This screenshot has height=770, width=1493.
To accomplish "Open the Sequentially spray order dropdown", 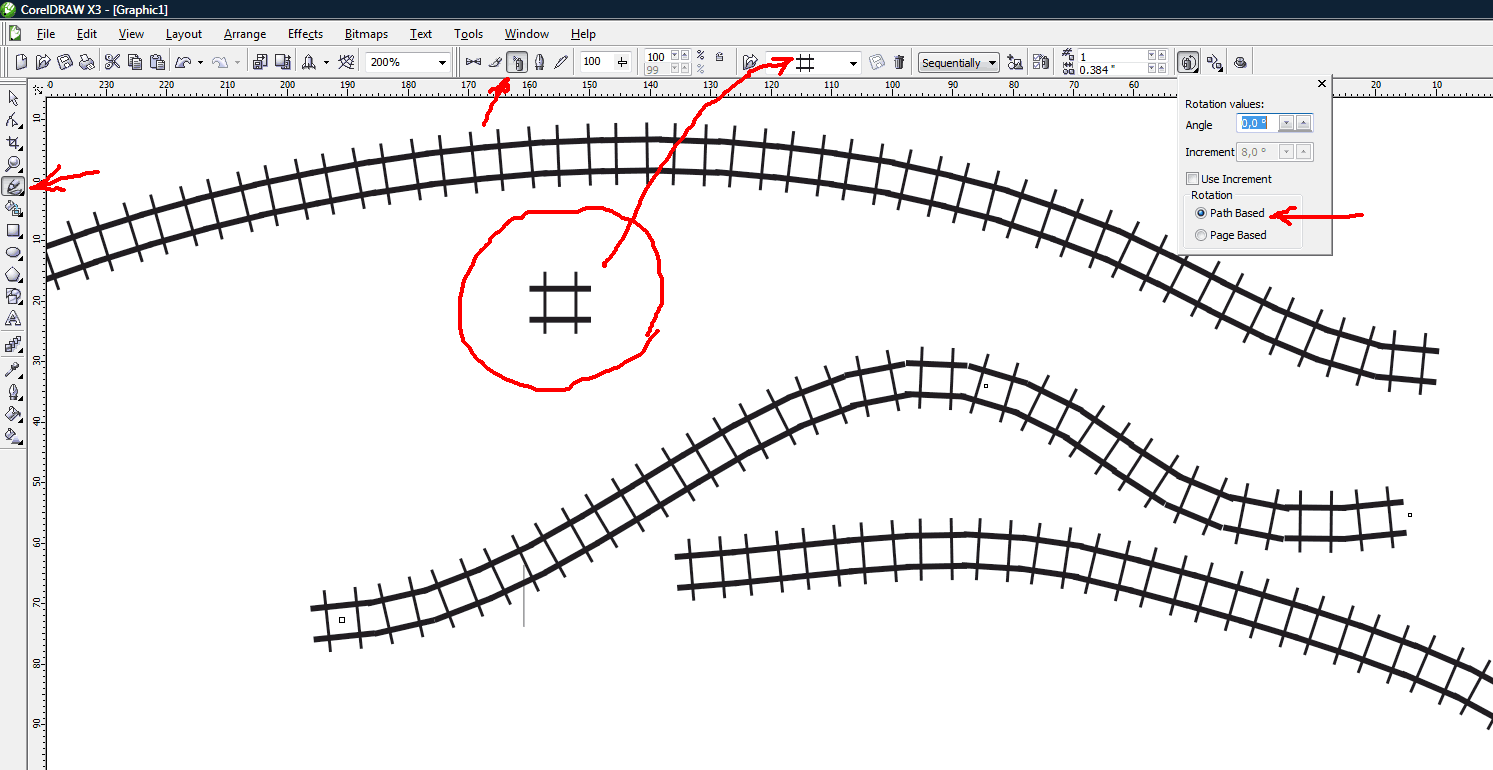I will (958, 62).
